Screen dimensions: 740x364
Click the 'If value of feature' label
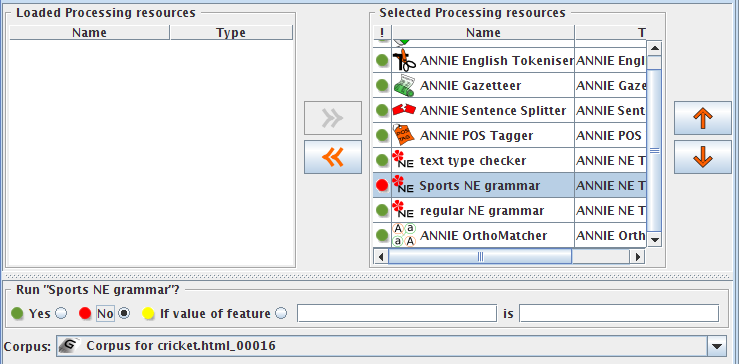point(215,313)
